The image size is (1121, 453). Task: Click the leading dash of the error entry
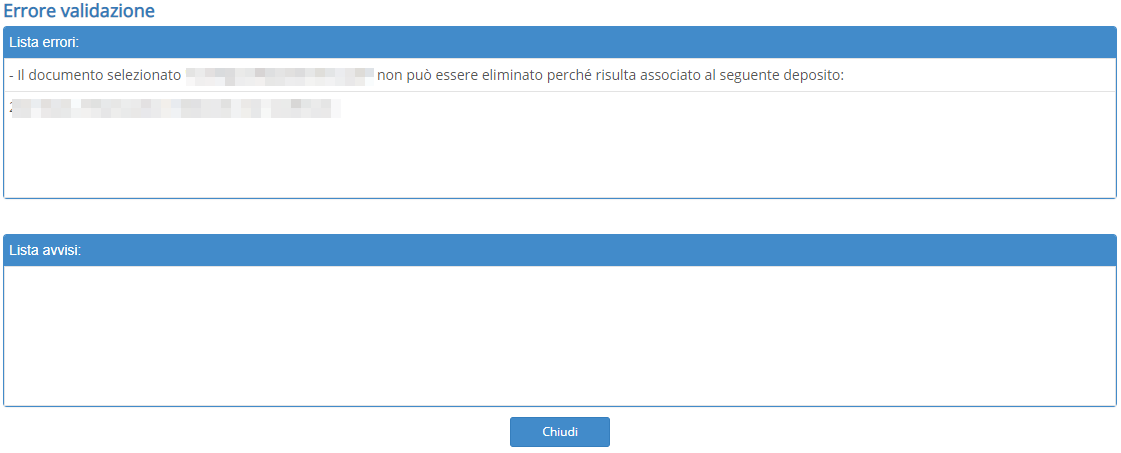pos(9,76)
